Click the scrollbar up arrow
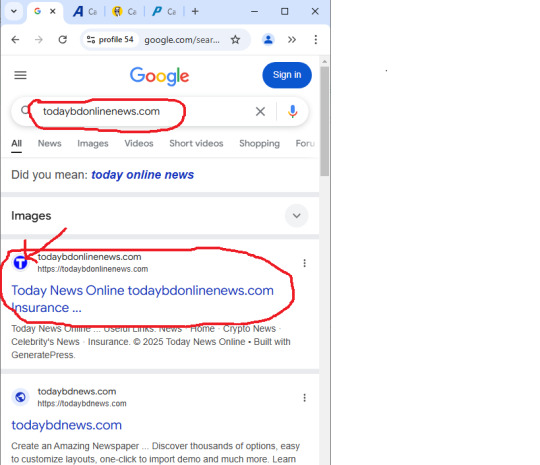The width and height of the screenshot is (540, 465). click(324, 62)
